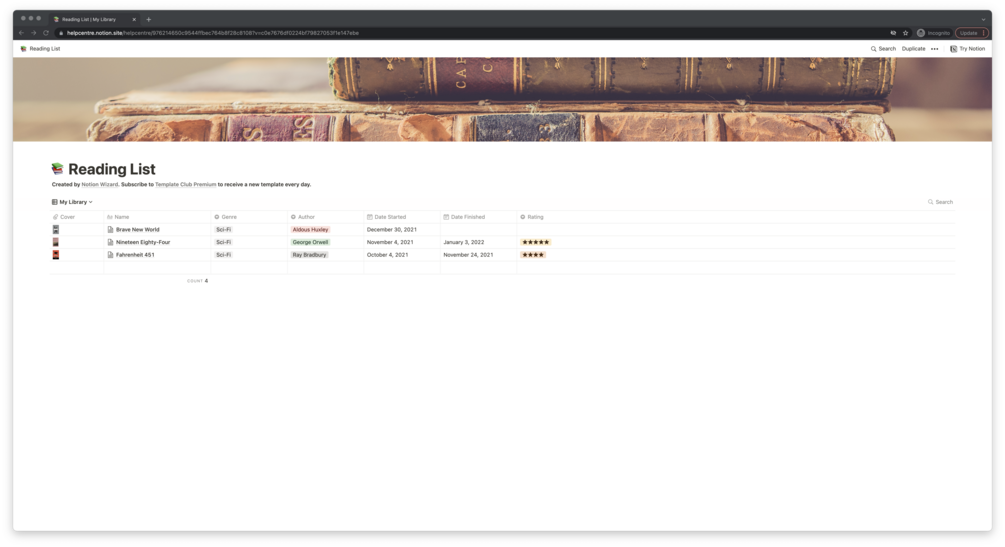
Task: Click the Duplicate button
Action: [913, 49]
